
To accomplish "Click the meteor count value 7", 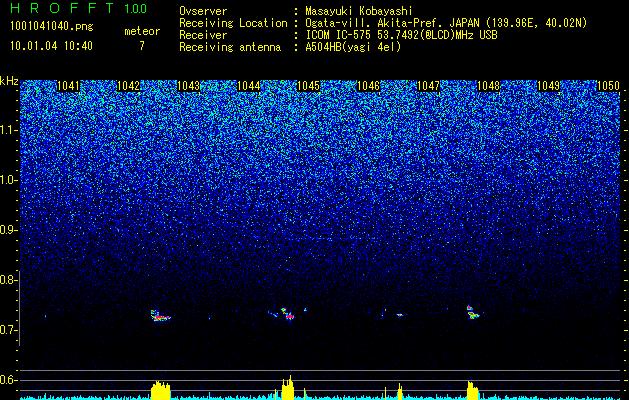I will pyautogui.click(x=142, y=46).
